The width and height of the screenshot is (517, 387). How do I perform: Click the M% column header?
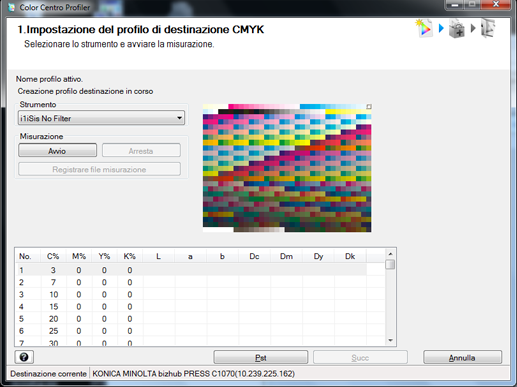(x=79, y=256)
